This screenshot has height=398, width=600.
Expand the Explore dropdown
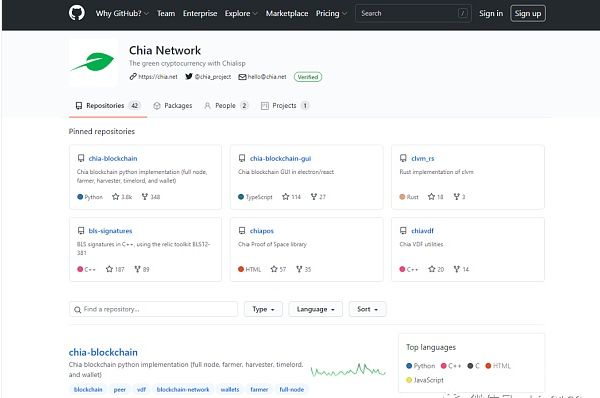(x=241, y=13)
